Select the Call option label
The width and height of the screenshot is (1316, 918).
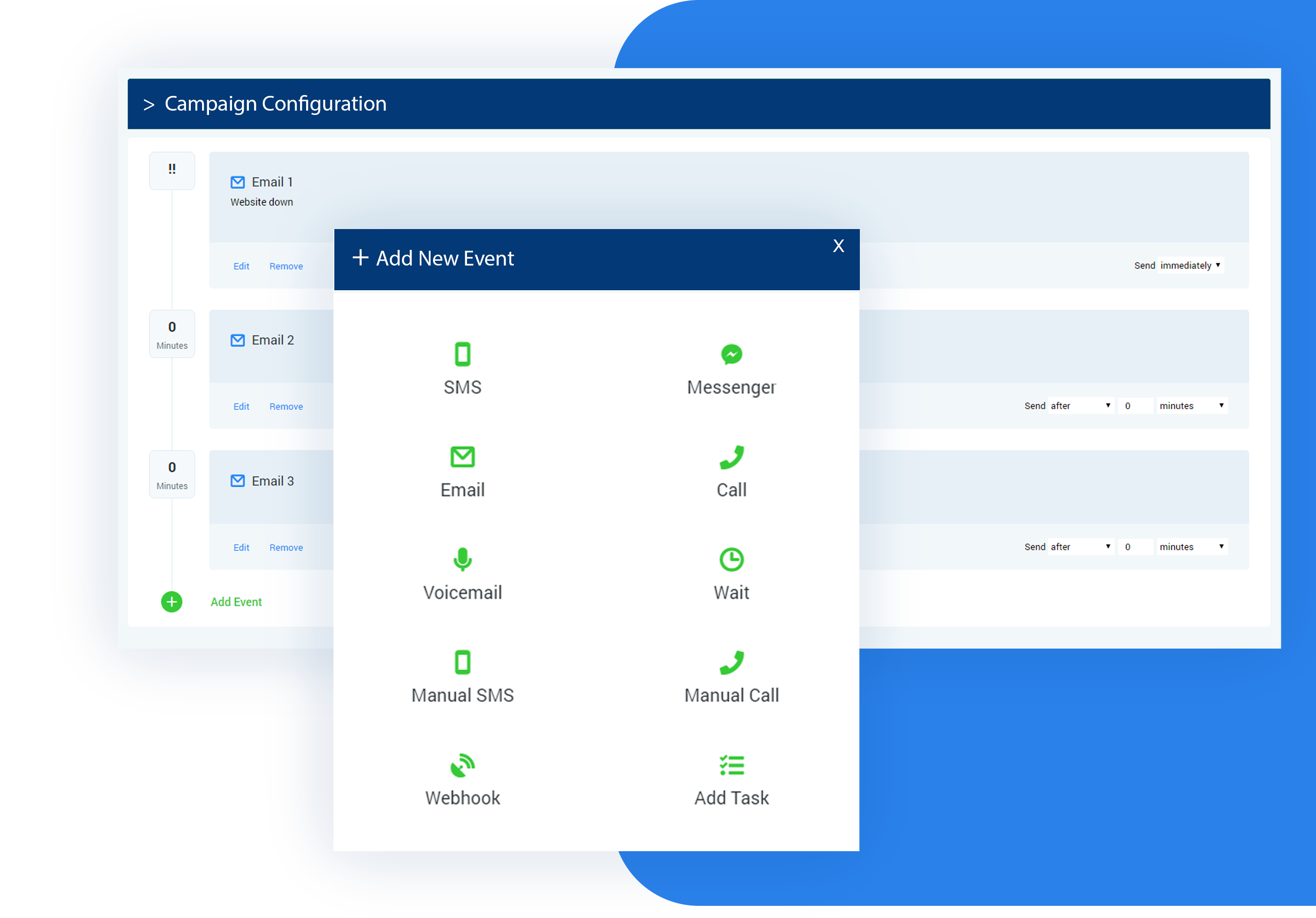731,490
